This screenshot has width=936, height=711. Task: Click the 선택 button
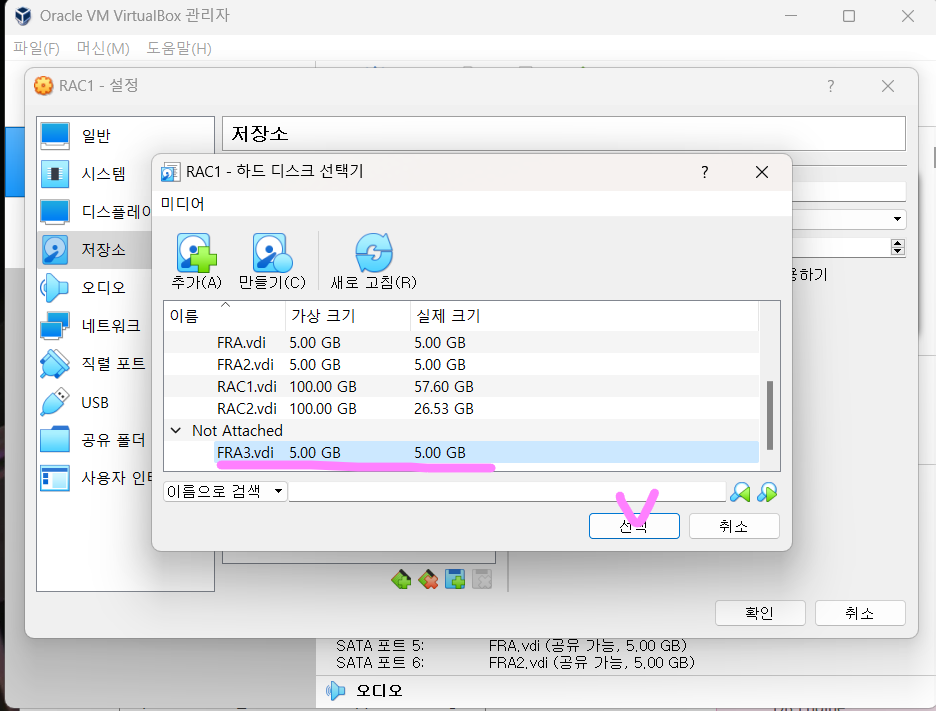point(634,526)
